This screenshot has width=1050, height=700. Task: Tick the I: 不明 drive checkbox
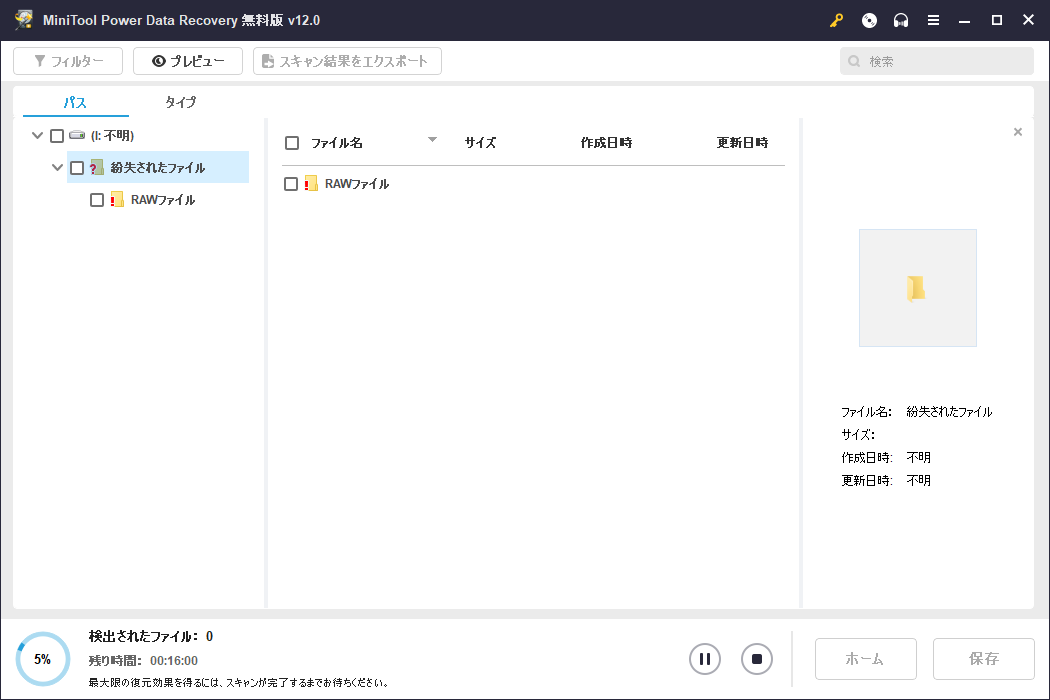point(57,136)
